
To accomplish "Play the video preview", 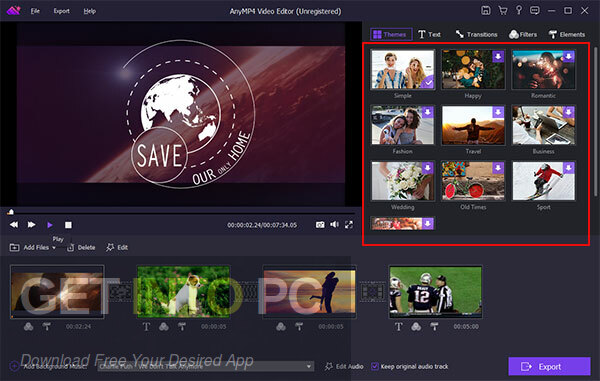I will [x=50, y=225].
